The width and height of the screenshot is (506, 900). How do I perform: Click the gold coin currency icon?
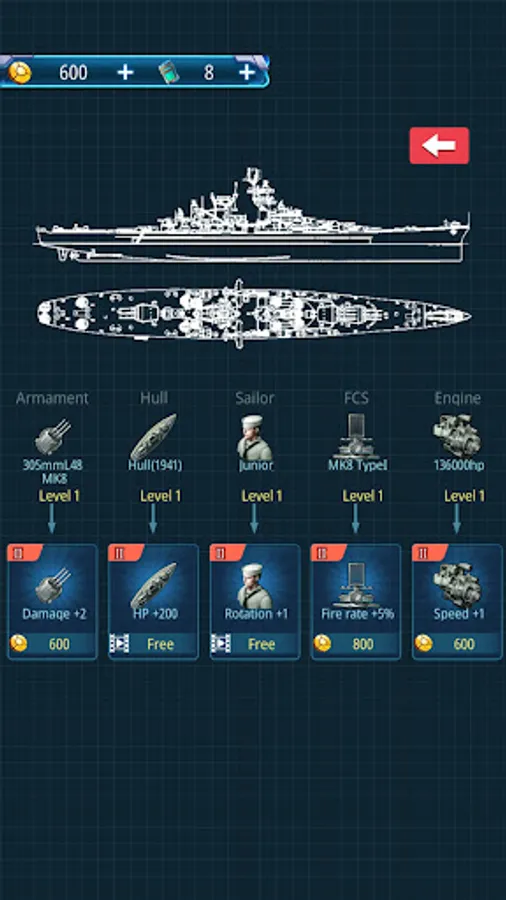pyautogui.click(x=20, y=72)
